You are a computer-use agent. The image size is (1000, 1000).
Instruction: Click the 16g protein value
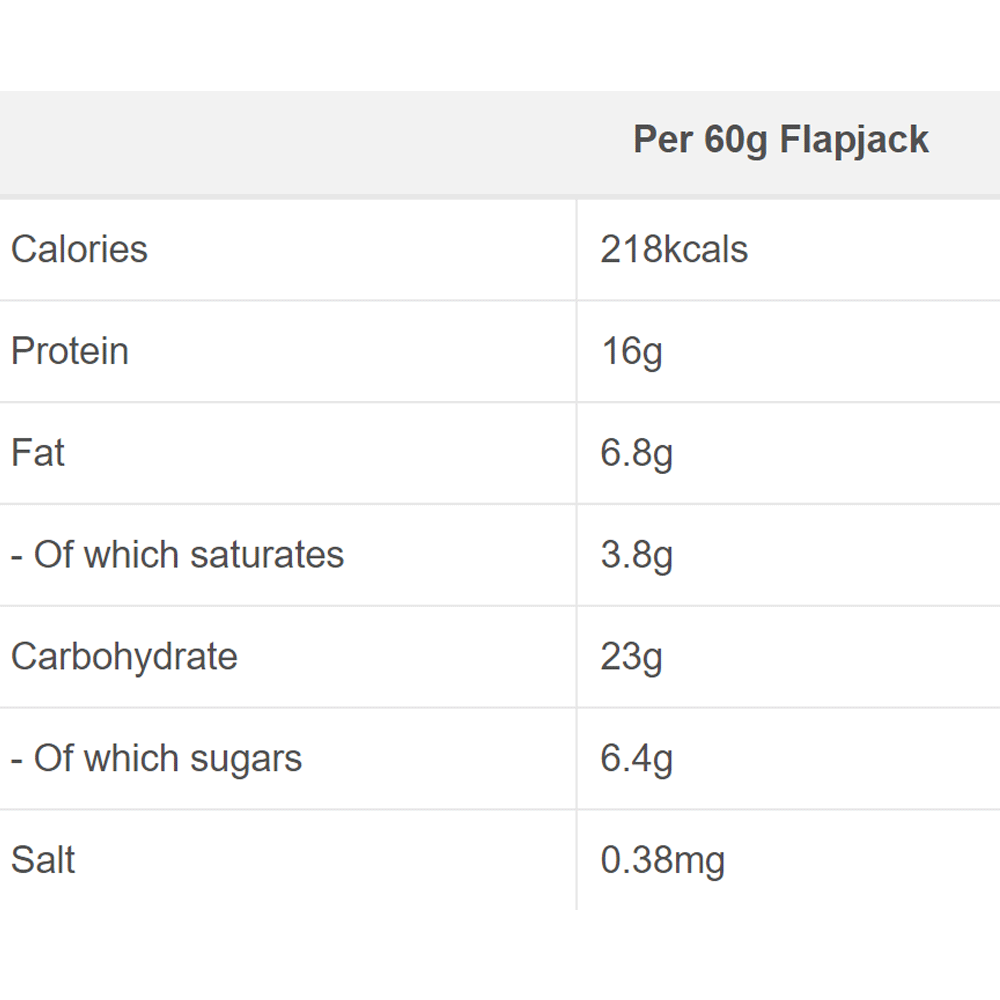[632, 351]
